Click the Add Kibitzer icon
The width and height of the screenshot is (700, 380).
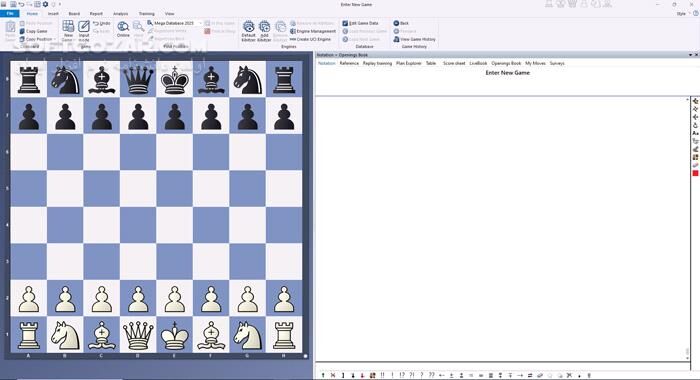point(264,26)
